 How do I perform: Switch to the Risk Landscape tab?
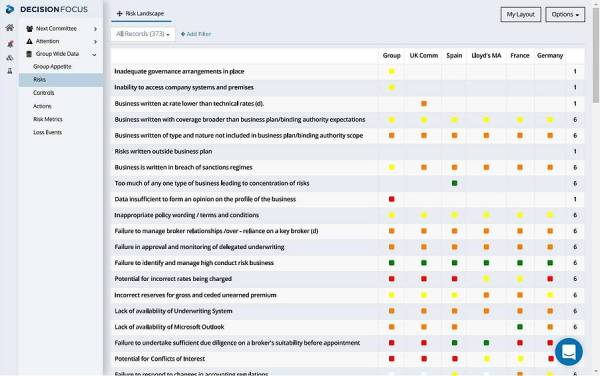[x=141, y=13]
